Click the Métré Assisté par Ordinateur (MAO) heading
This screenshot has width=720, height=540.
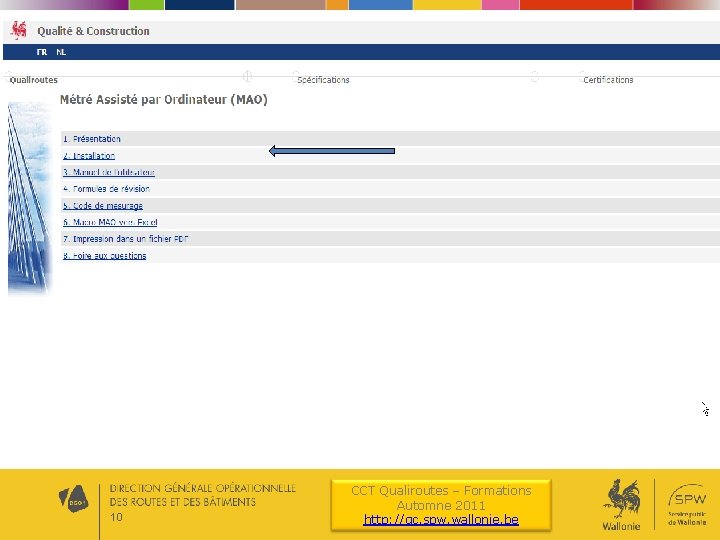coord(163,100)
